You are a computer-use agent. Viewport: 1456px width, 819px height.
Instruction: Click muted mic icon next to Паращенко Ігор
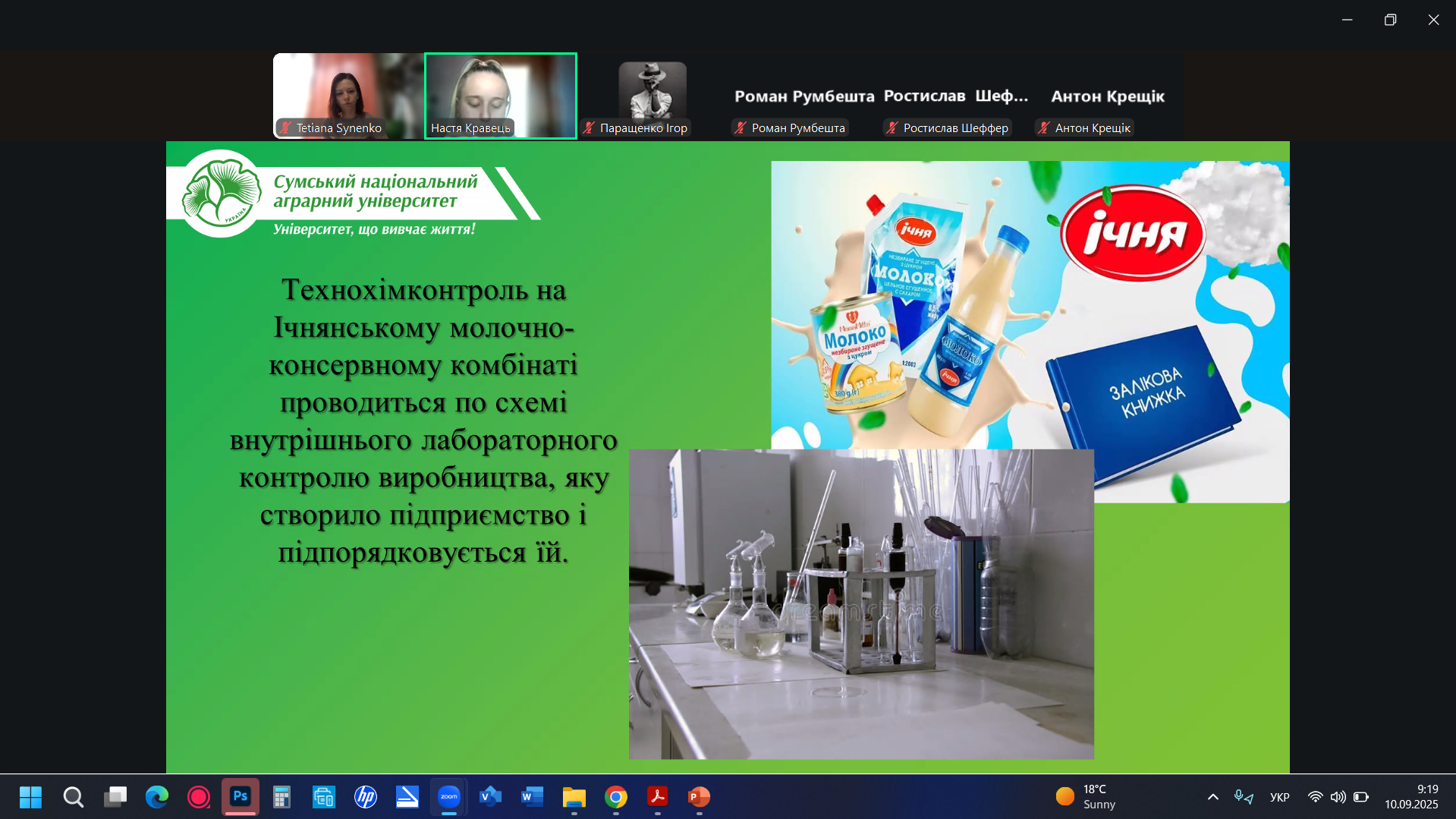tap(590, 128)
